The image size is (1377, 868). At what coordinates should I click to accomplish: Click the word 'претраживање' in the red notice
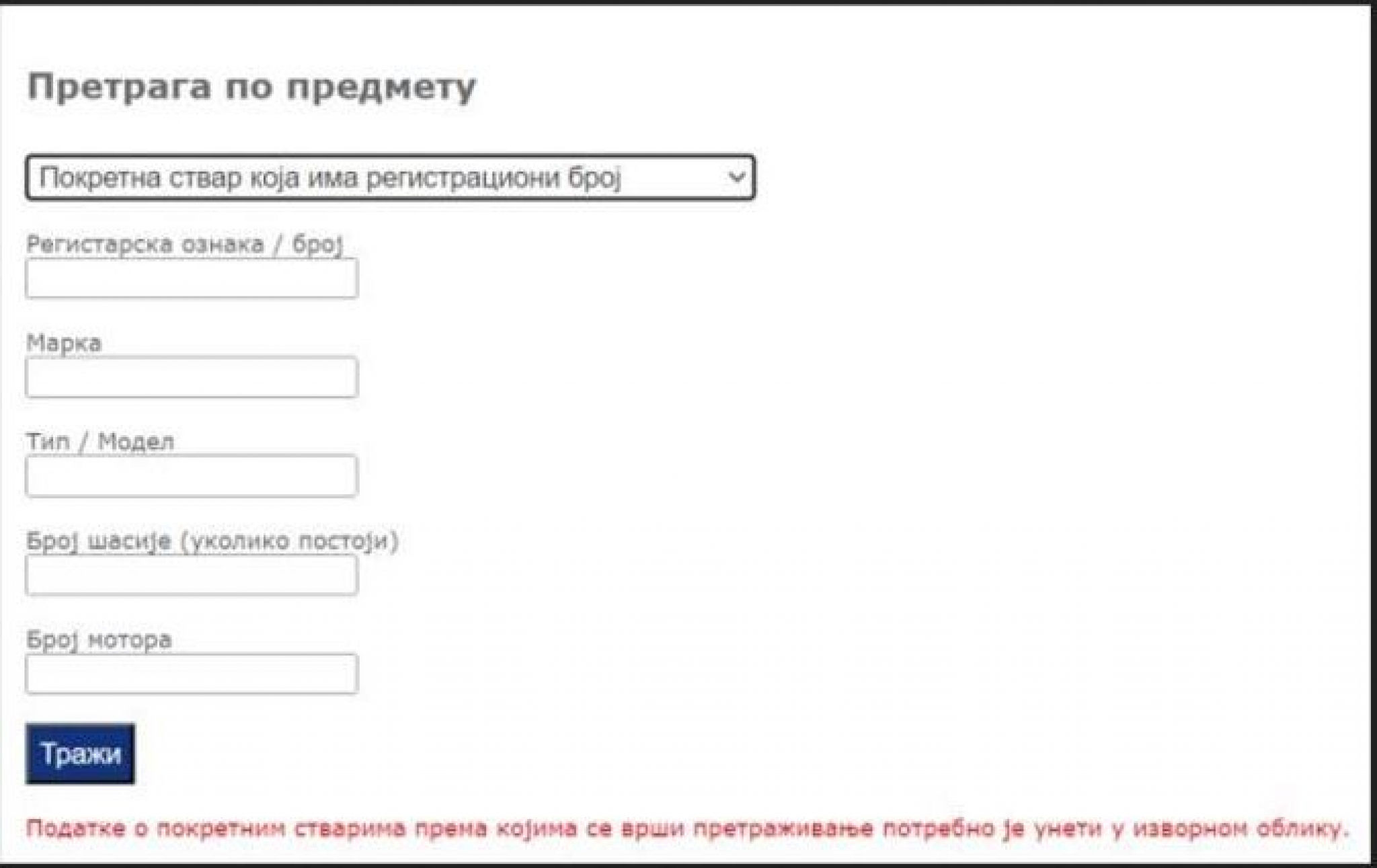(783, 828)
